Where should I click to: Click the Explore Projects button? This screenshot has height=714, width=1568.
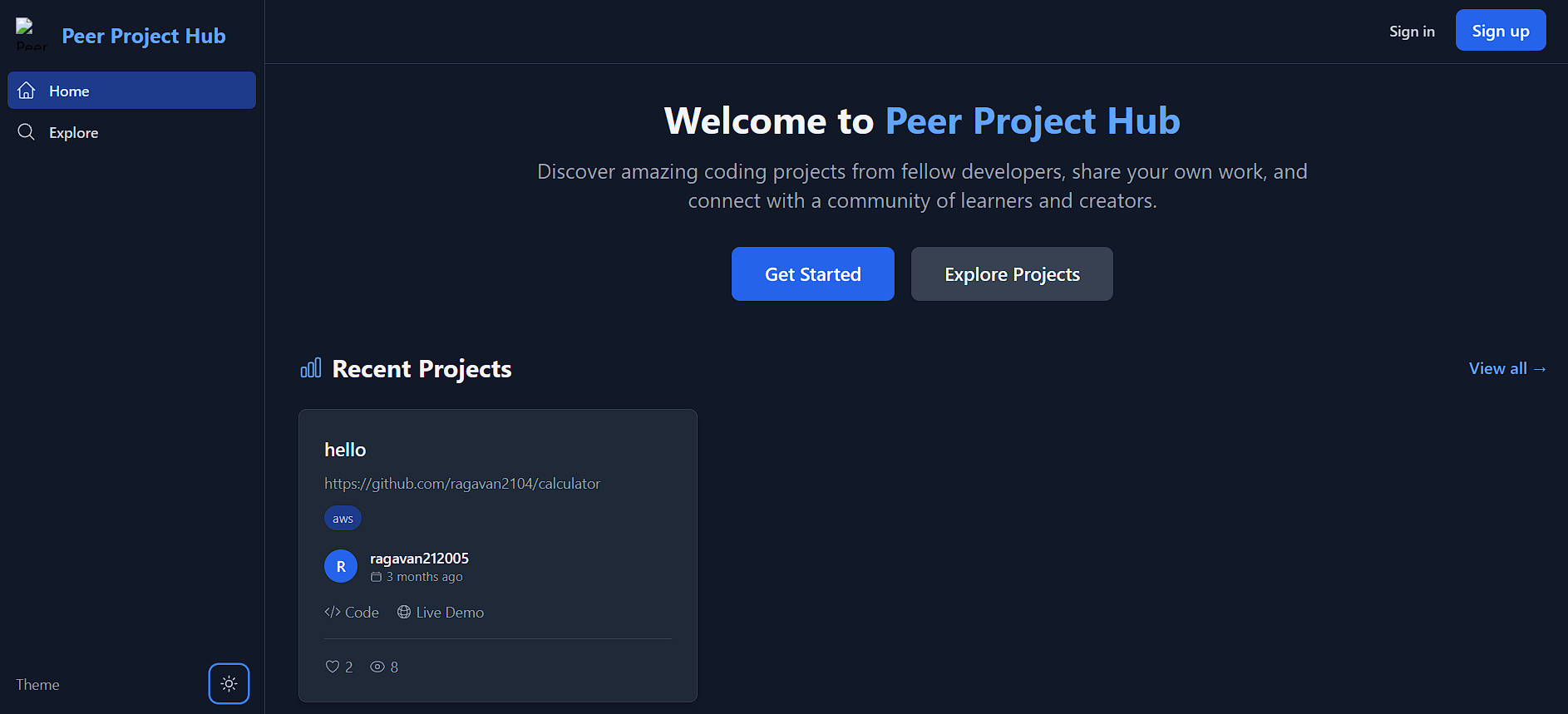[1012, 274]
